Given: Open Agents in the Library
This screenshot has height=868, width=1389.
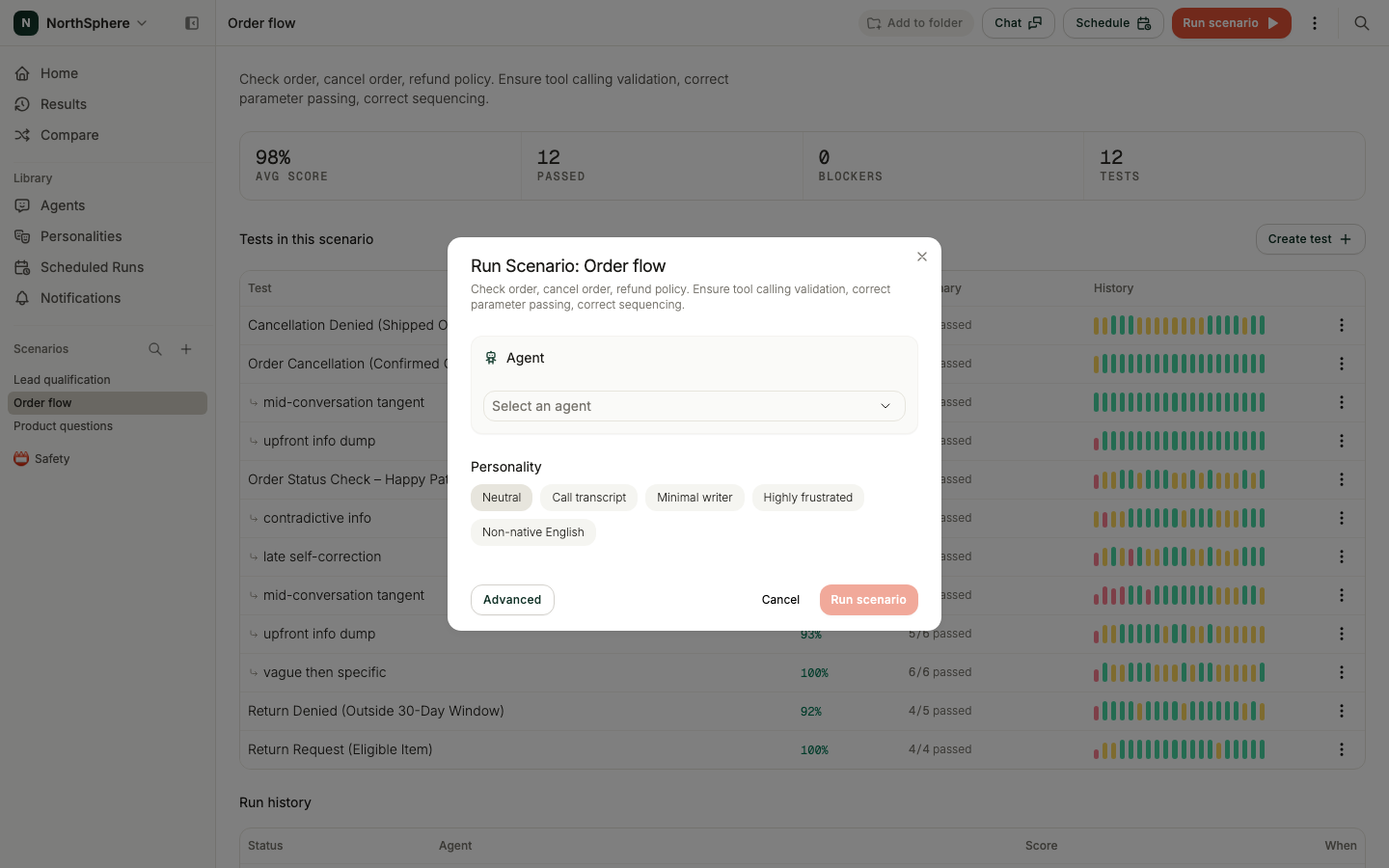Looking at the screenshot, I should tap(107, 205).
